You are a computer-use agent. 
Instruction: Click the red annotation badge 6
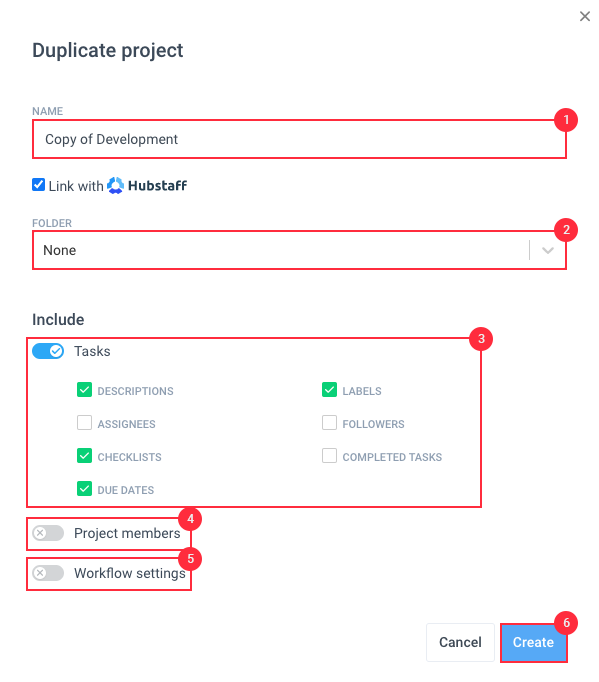566,623
